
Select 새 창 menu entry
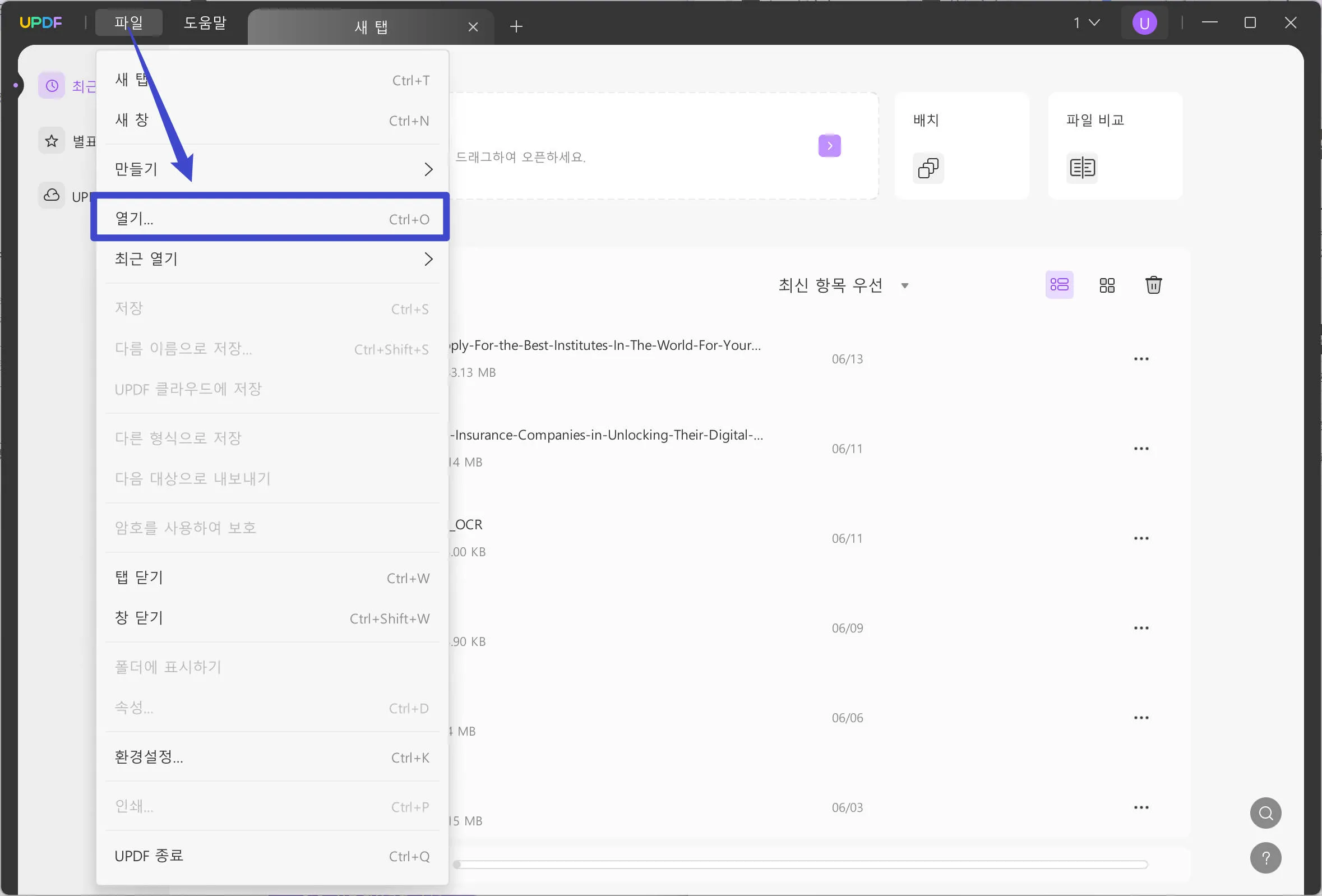coord(272,121)
